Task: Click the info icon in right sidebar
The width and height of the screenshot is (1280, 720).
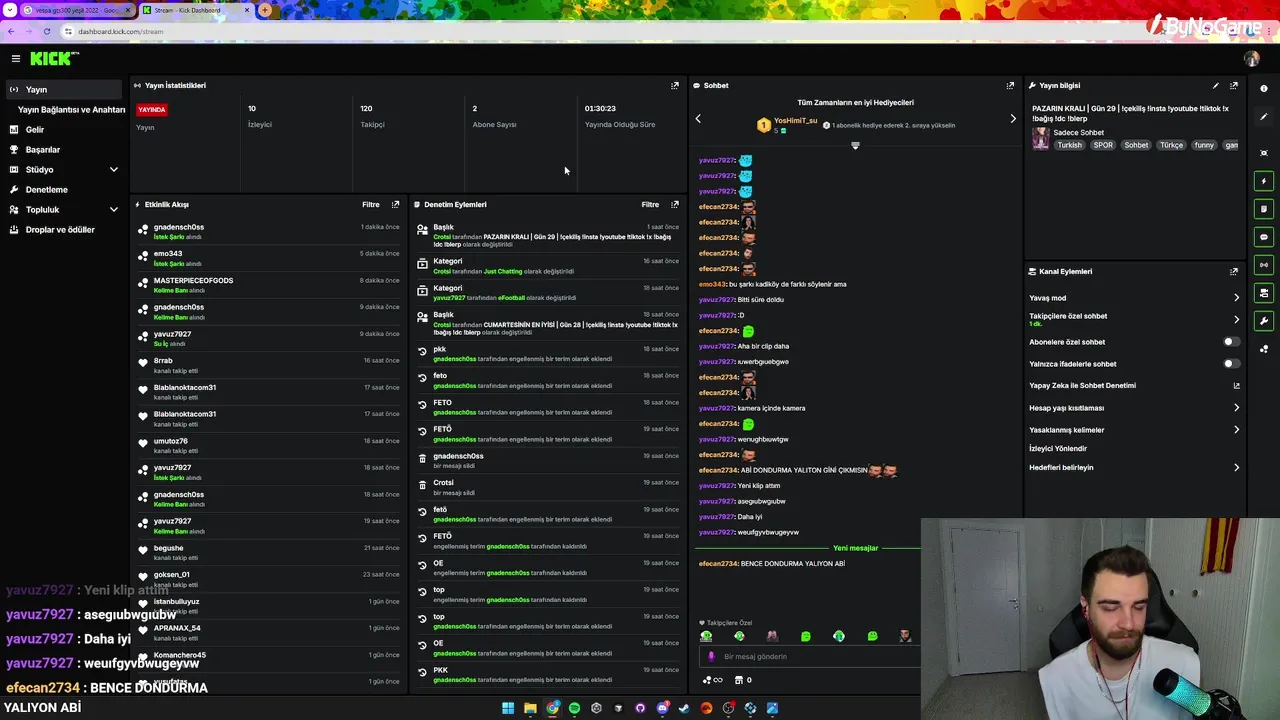Action: coord(1264,89)
